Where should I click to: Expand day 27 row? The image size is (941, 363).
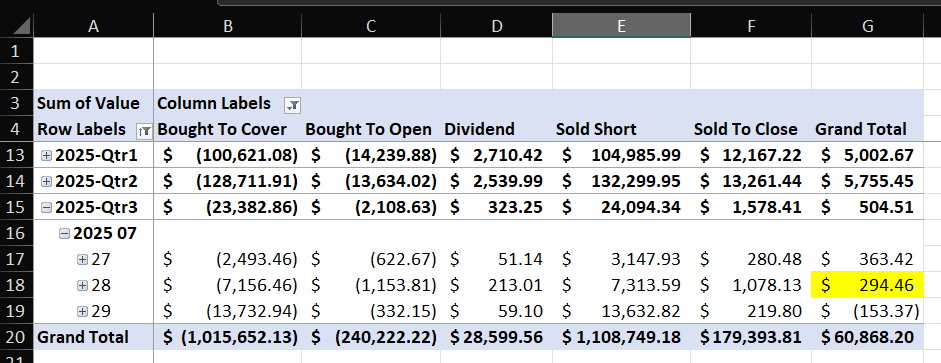pos(83,260)
